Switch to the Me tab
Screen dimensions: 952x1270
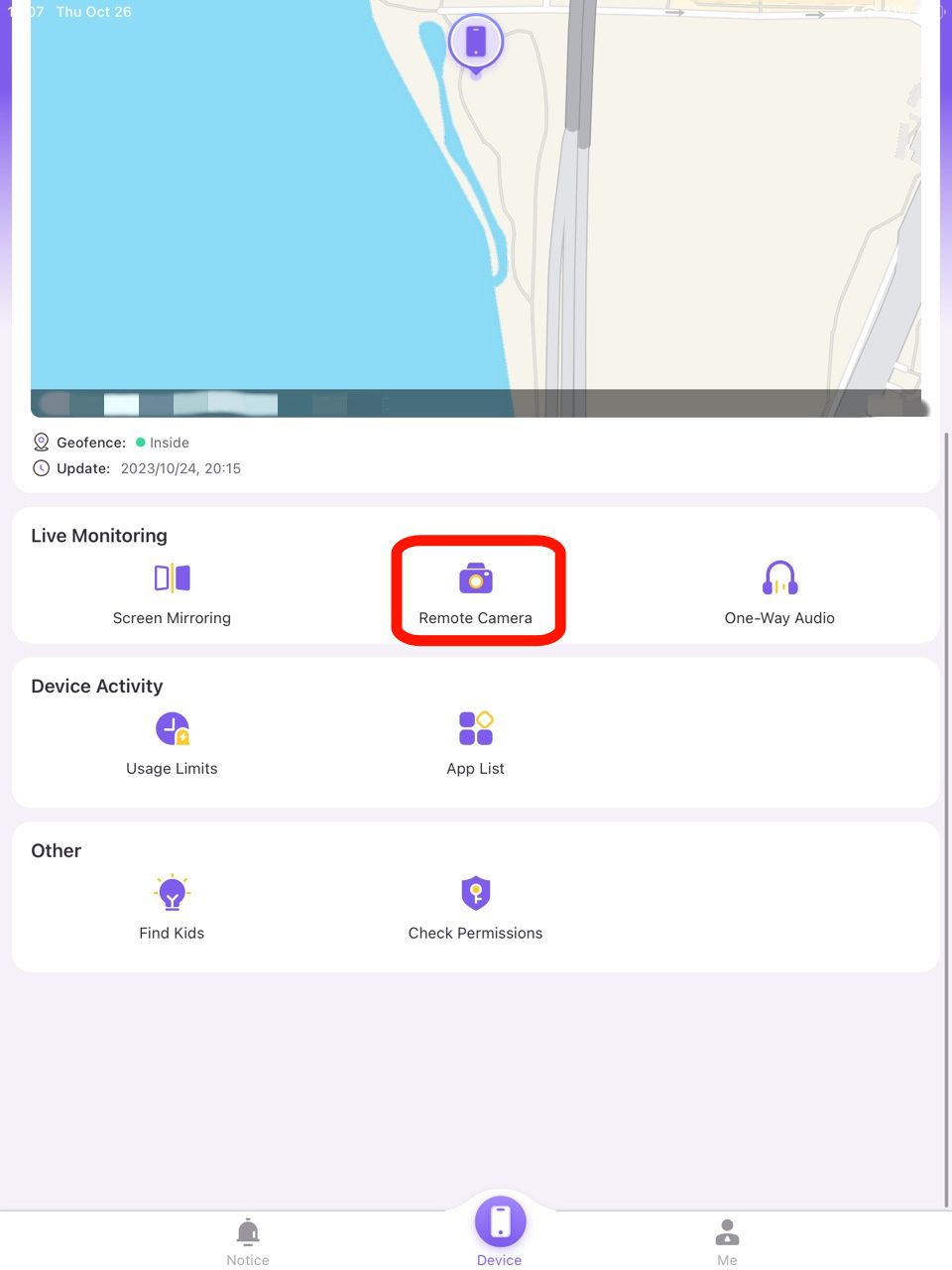(727, 1240)
